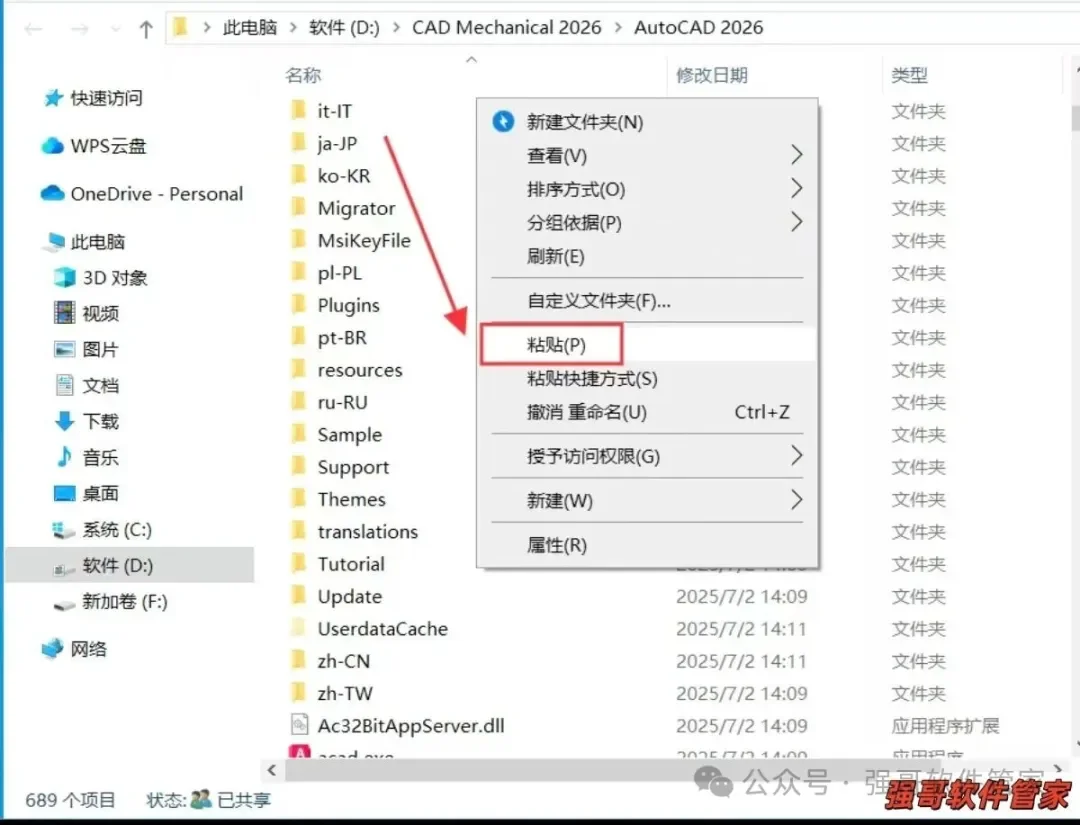Expand 授予访问权限(G) submenu arrow

coord(796,456)
